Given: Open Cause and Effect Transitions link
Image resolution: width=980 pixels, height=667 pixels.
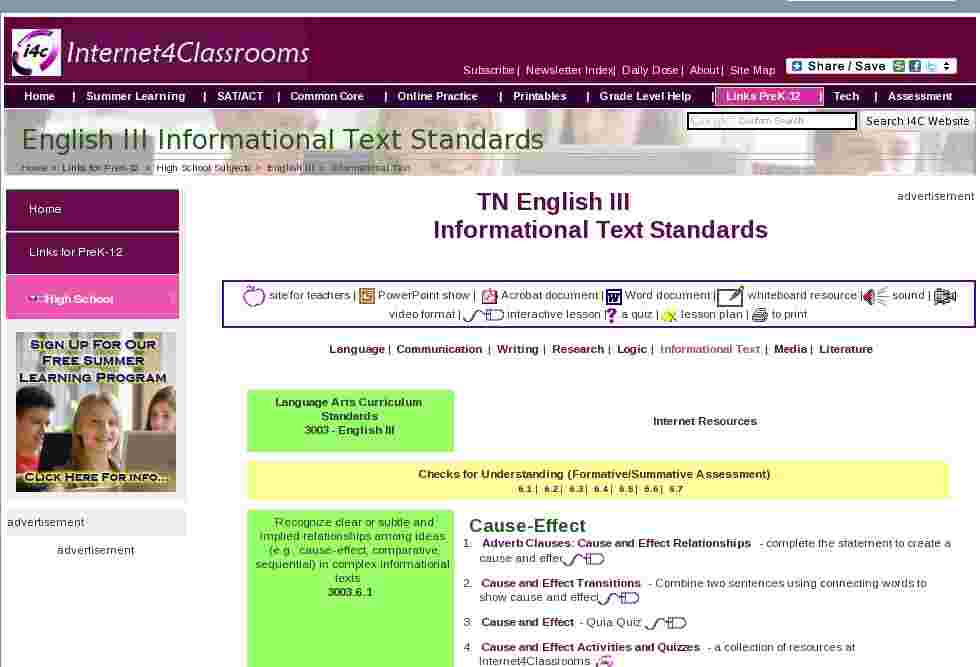Looking at the screenshot, I should click(x=561, y=583).
